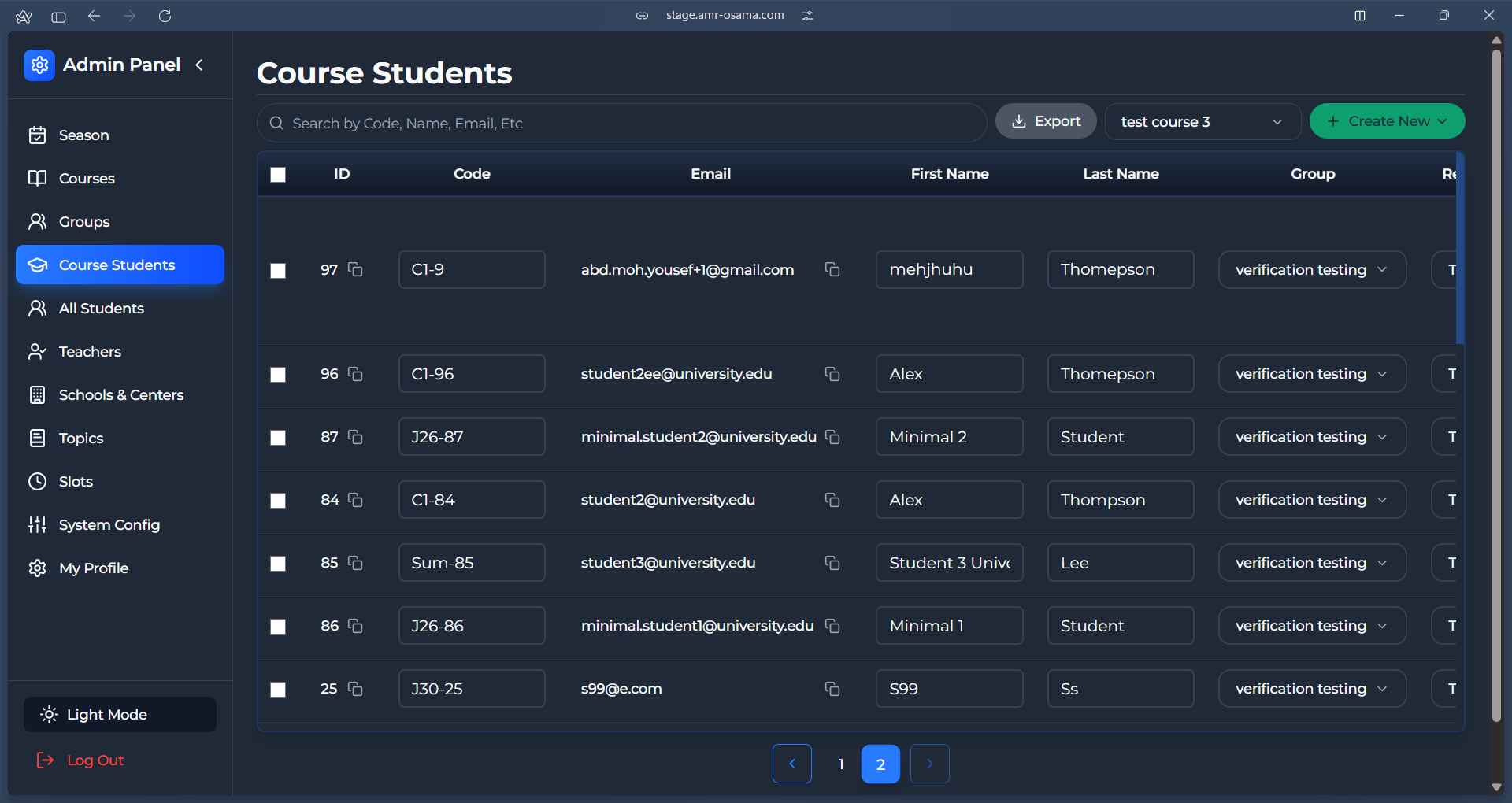Open the Teachers section
Screen dimensions: 1512x803
(89, 351)
